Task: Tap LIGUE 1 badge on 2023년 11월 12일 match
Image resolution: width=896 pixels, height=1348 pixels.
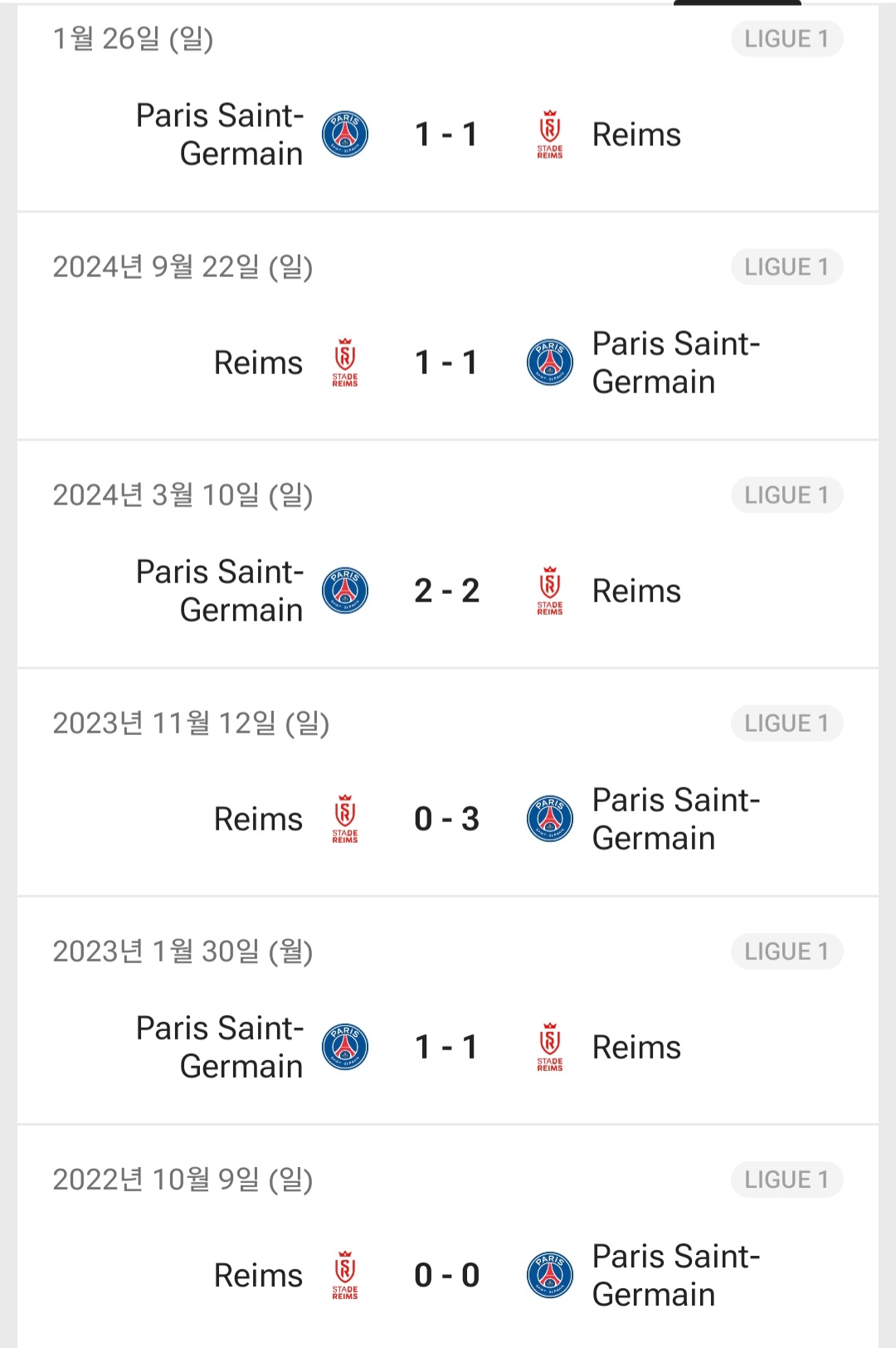Action: pos(786,723)
